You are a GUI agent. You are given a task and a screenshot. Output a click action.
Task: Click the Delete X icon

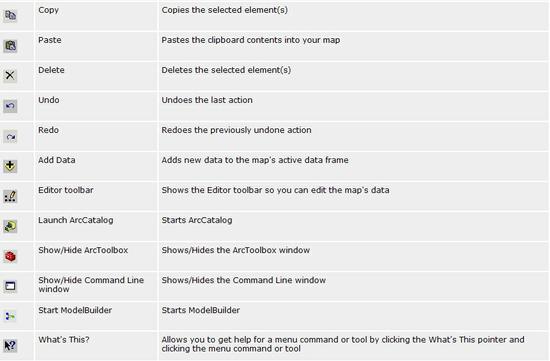[x=10, y=75]
